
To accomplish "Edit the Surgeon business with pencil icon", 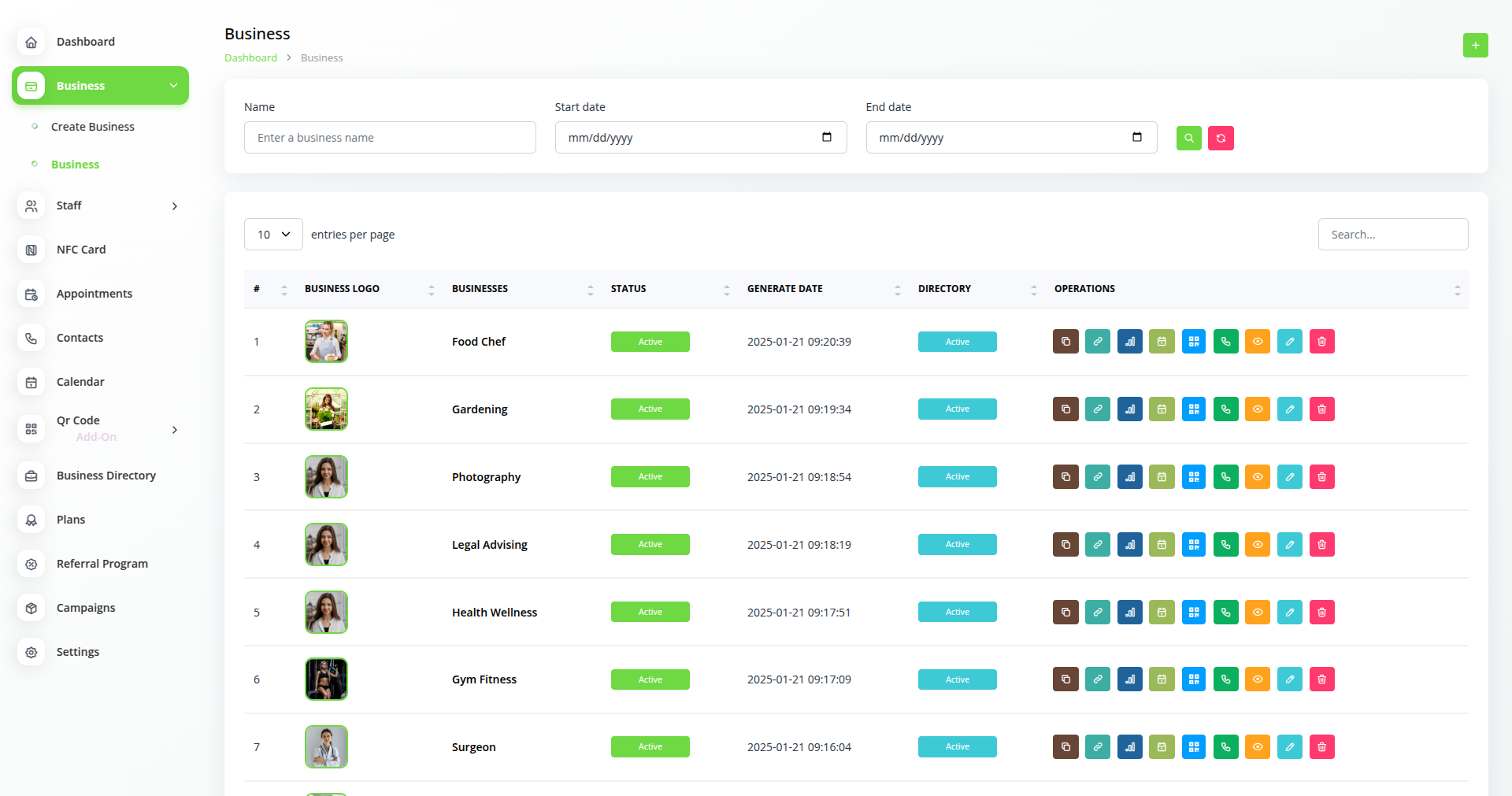I will pyautogui.click(x=1290, y=747).
